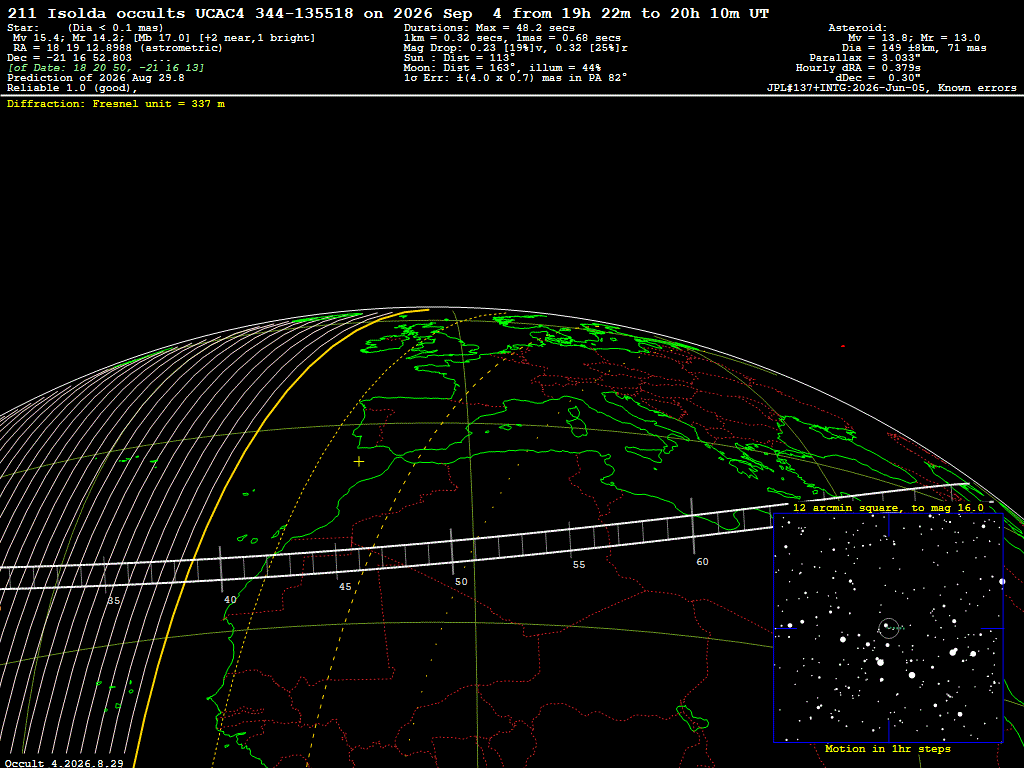This screenshot has height=768, width=1024.
Task: Select the 50 minute path marker
Action: [x=461, y=581]
